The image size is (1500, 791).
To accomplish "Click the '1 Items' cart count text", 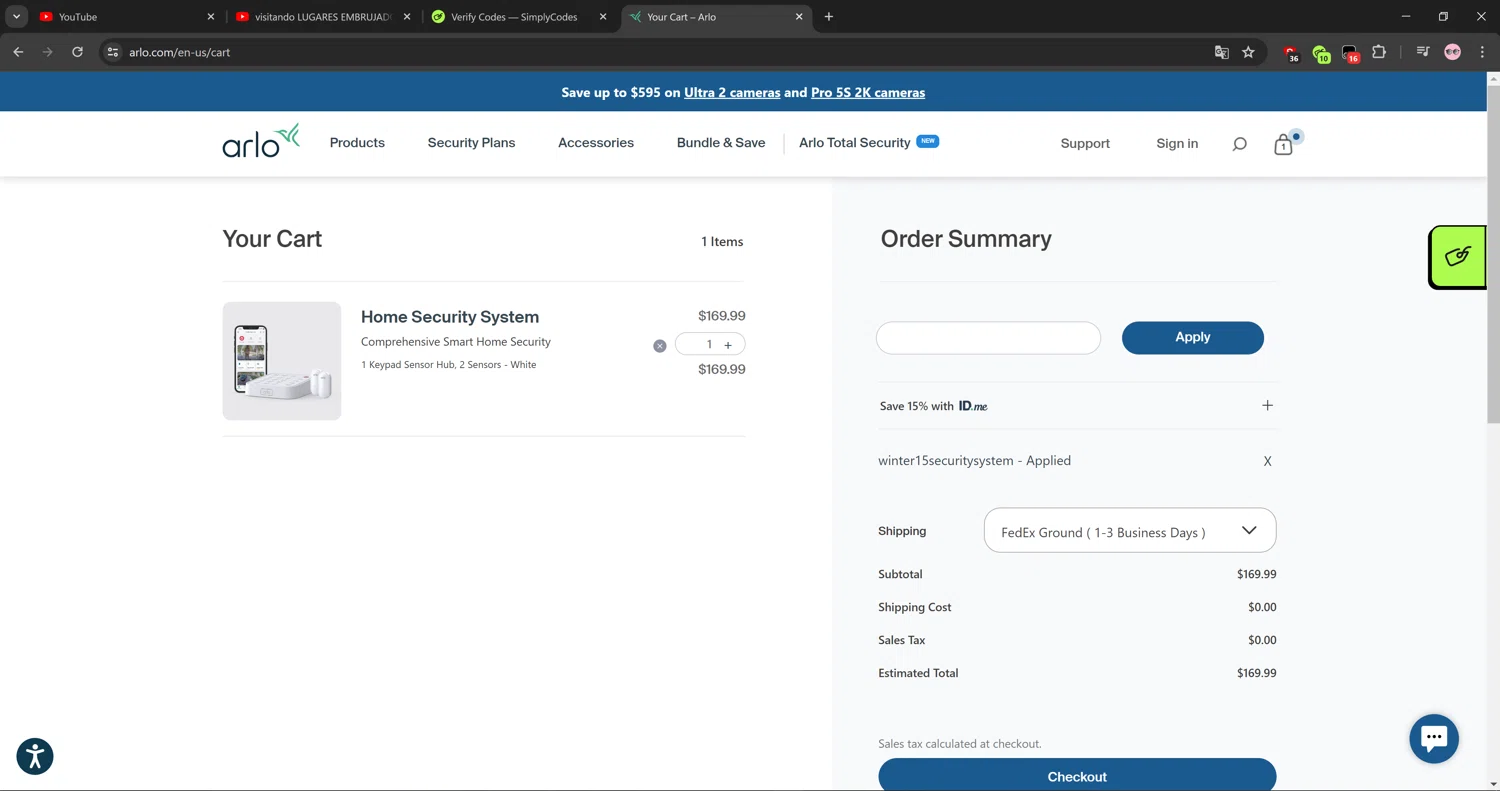I will pyautogui.click(x=722, y=242).
